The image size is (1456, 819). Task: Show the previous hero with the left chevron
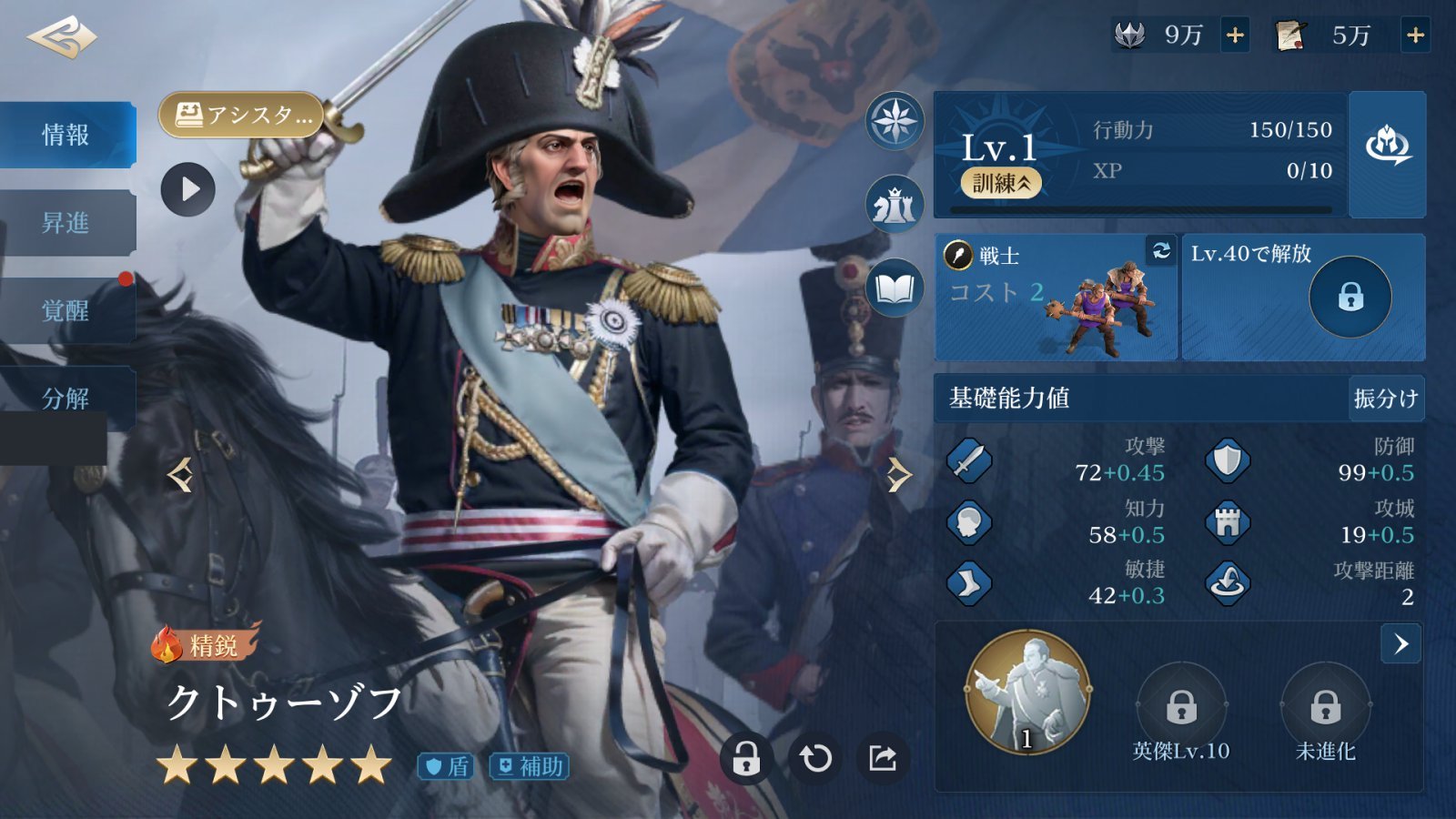[180, 474]
